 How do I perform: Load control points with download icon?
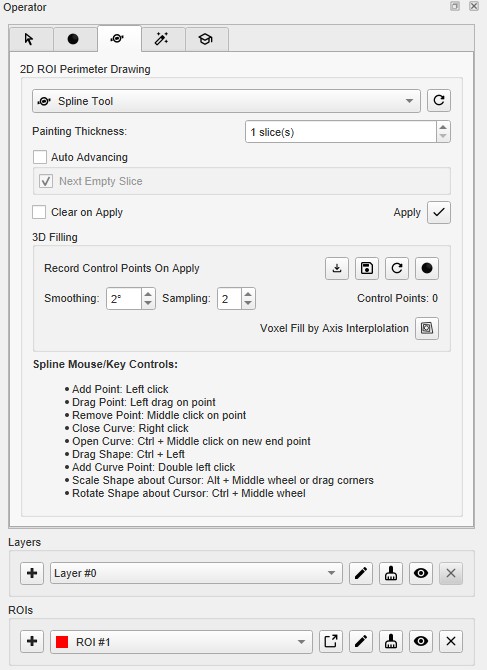tap(337, 268)
